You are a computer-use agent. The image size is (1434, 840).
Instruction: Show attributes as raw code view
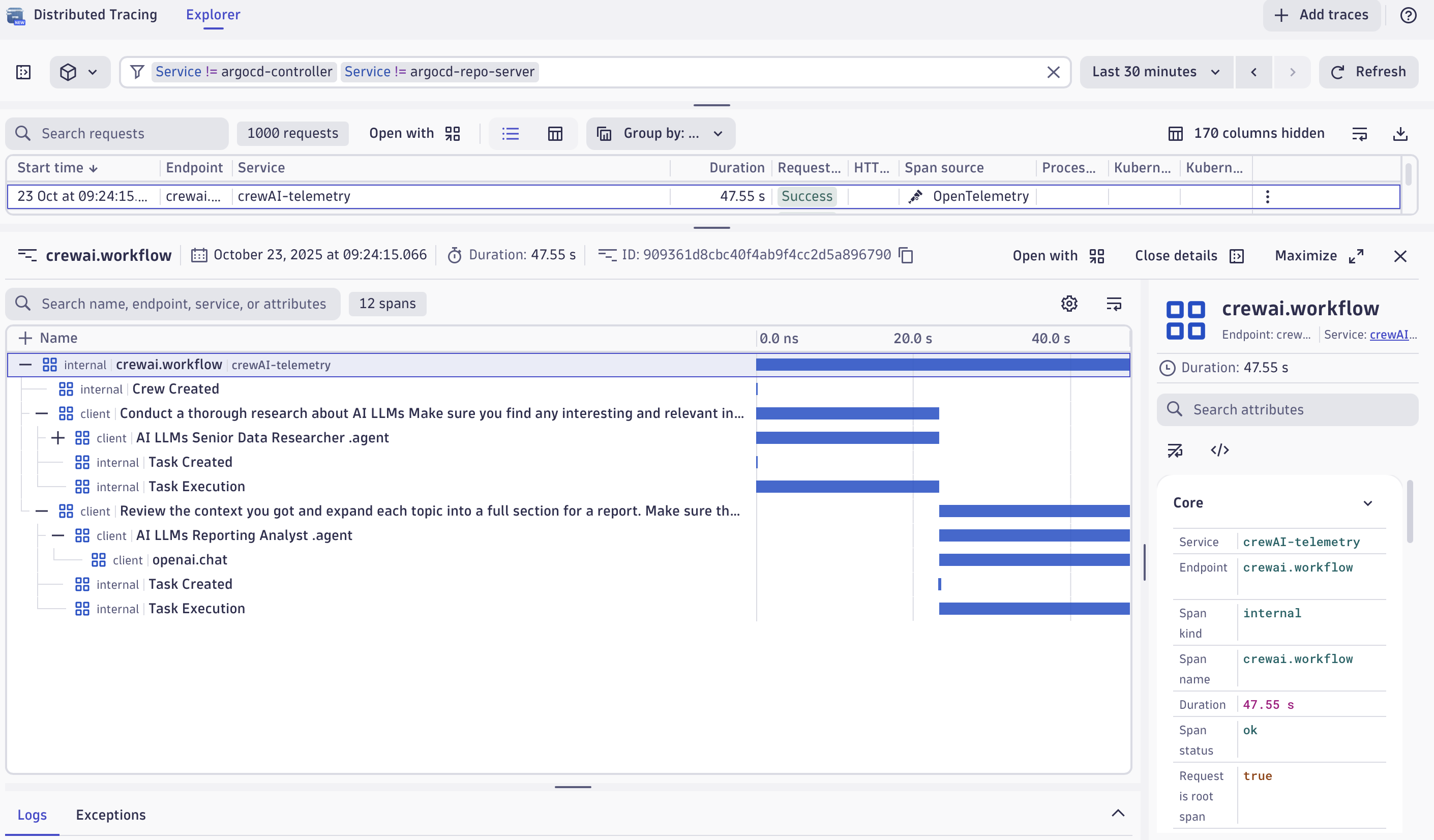coord(1219,451)
